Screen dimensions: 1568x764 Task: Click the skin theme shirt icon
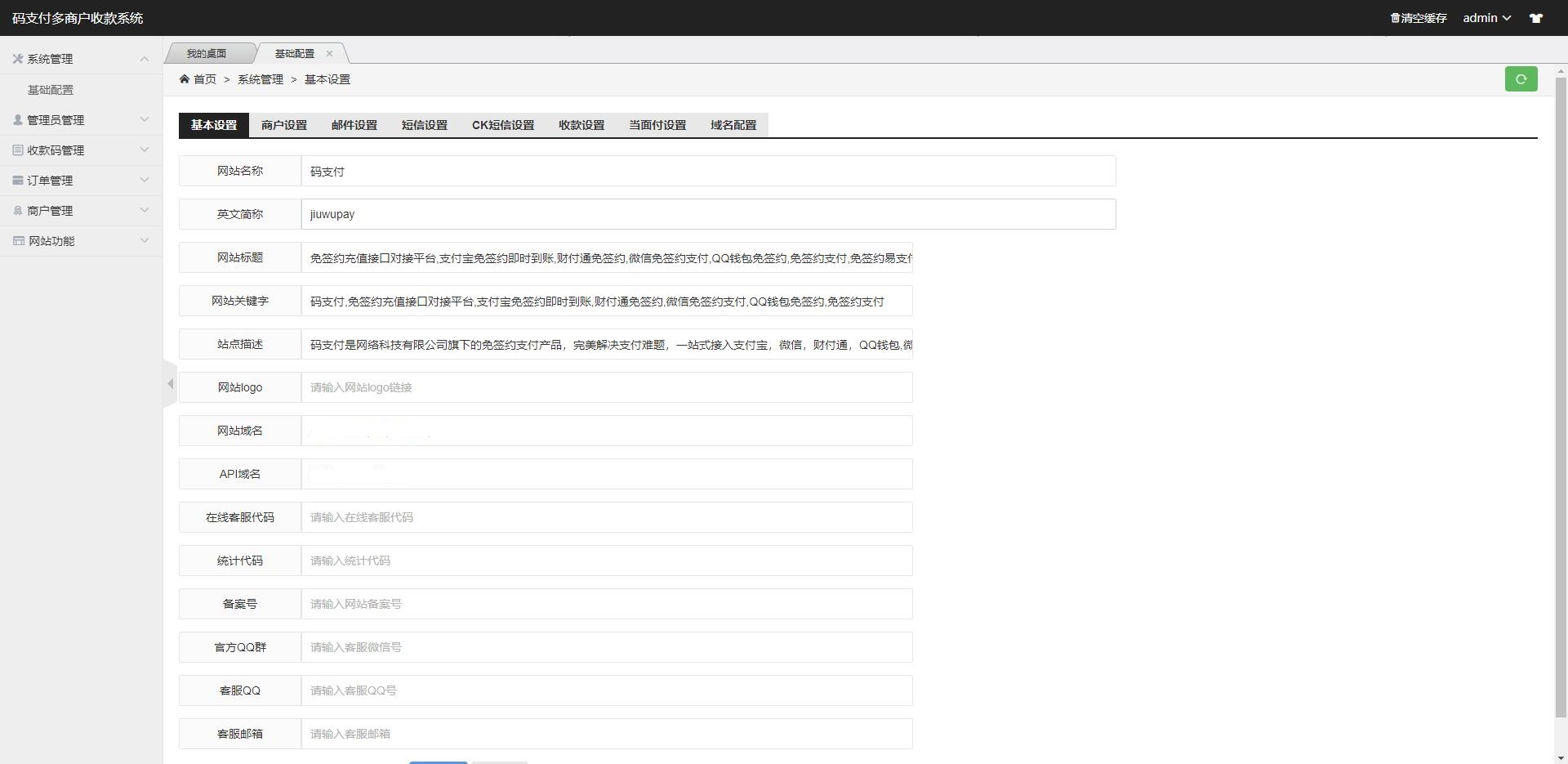[1536, 18]
